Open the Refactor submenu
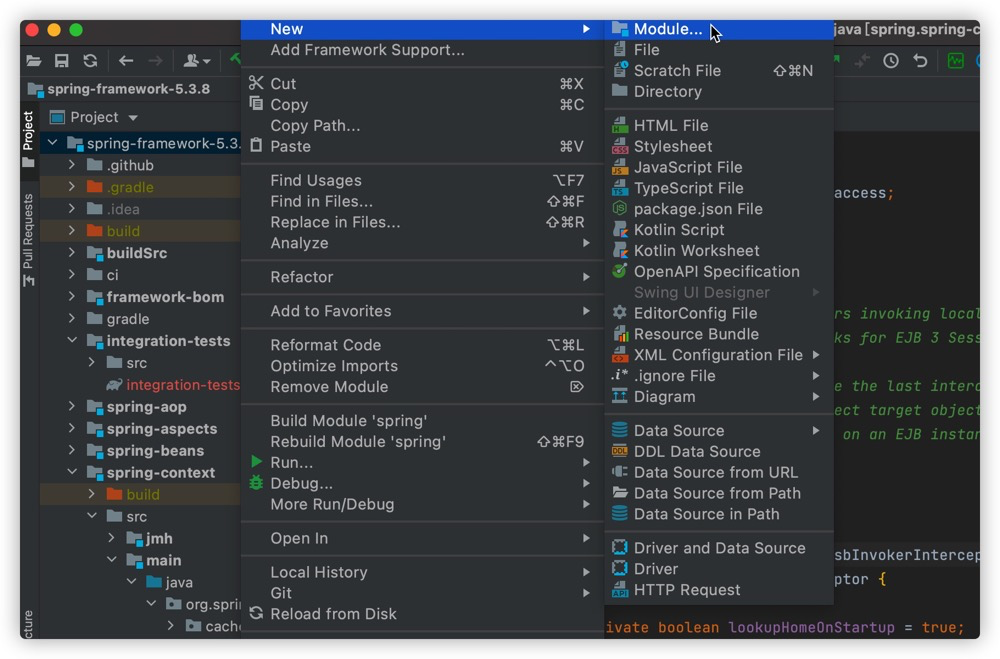The image size is (1000, 659). 422,277
